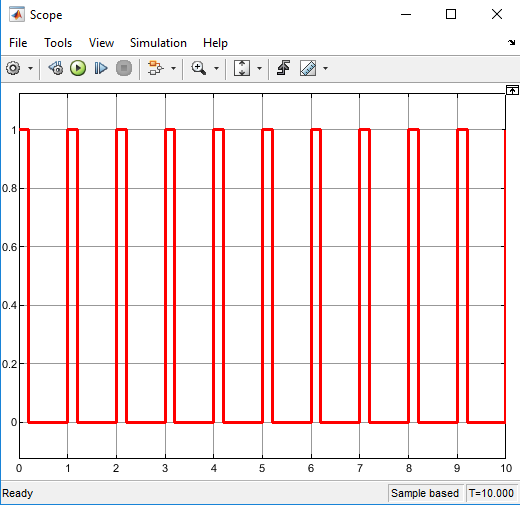520x505 pixels.
Task: Highlight the Simulink block icon
Action: point(155,68)
